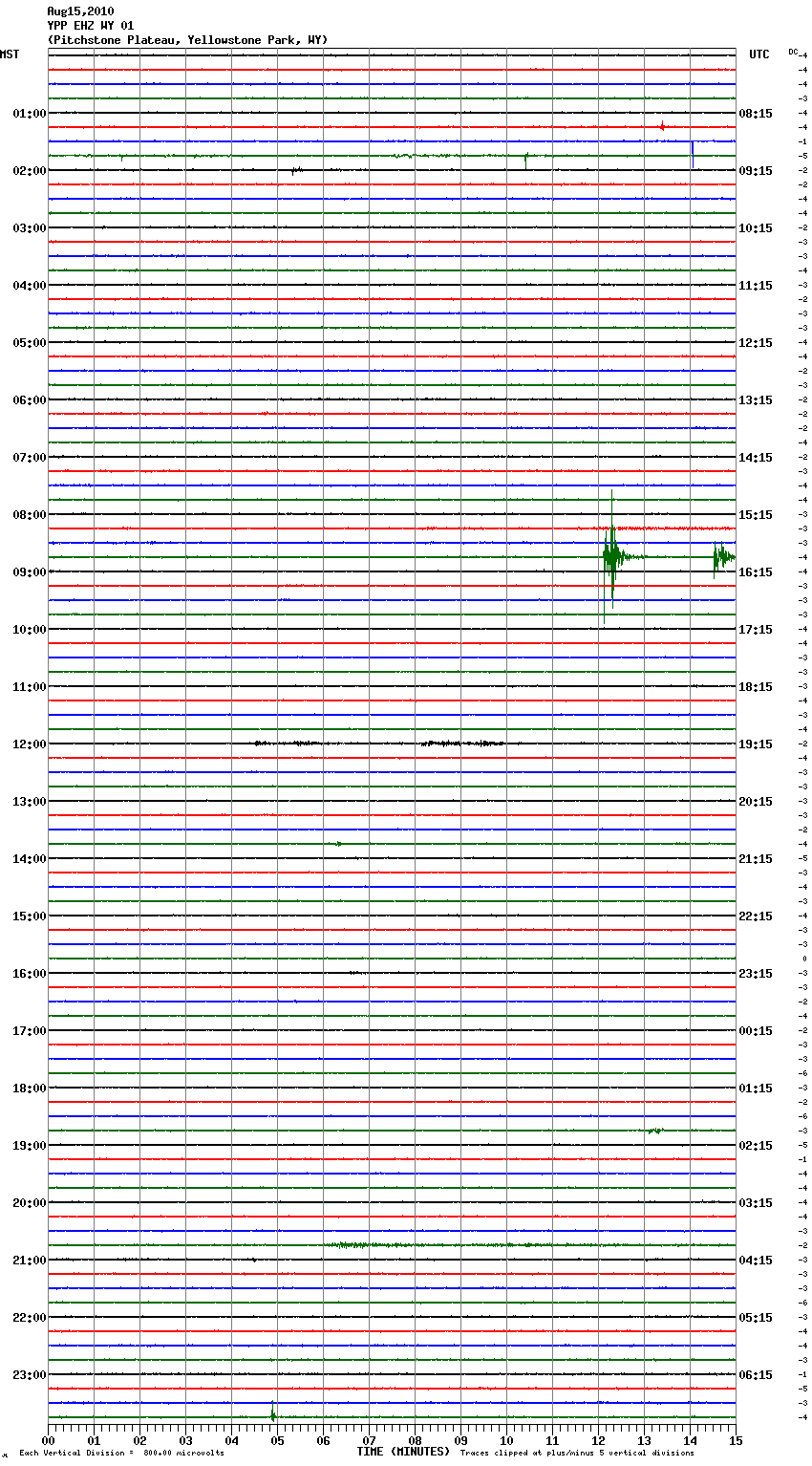
Task: Select the 19:00 MST row label
Action: click(x=30, y=1146)
